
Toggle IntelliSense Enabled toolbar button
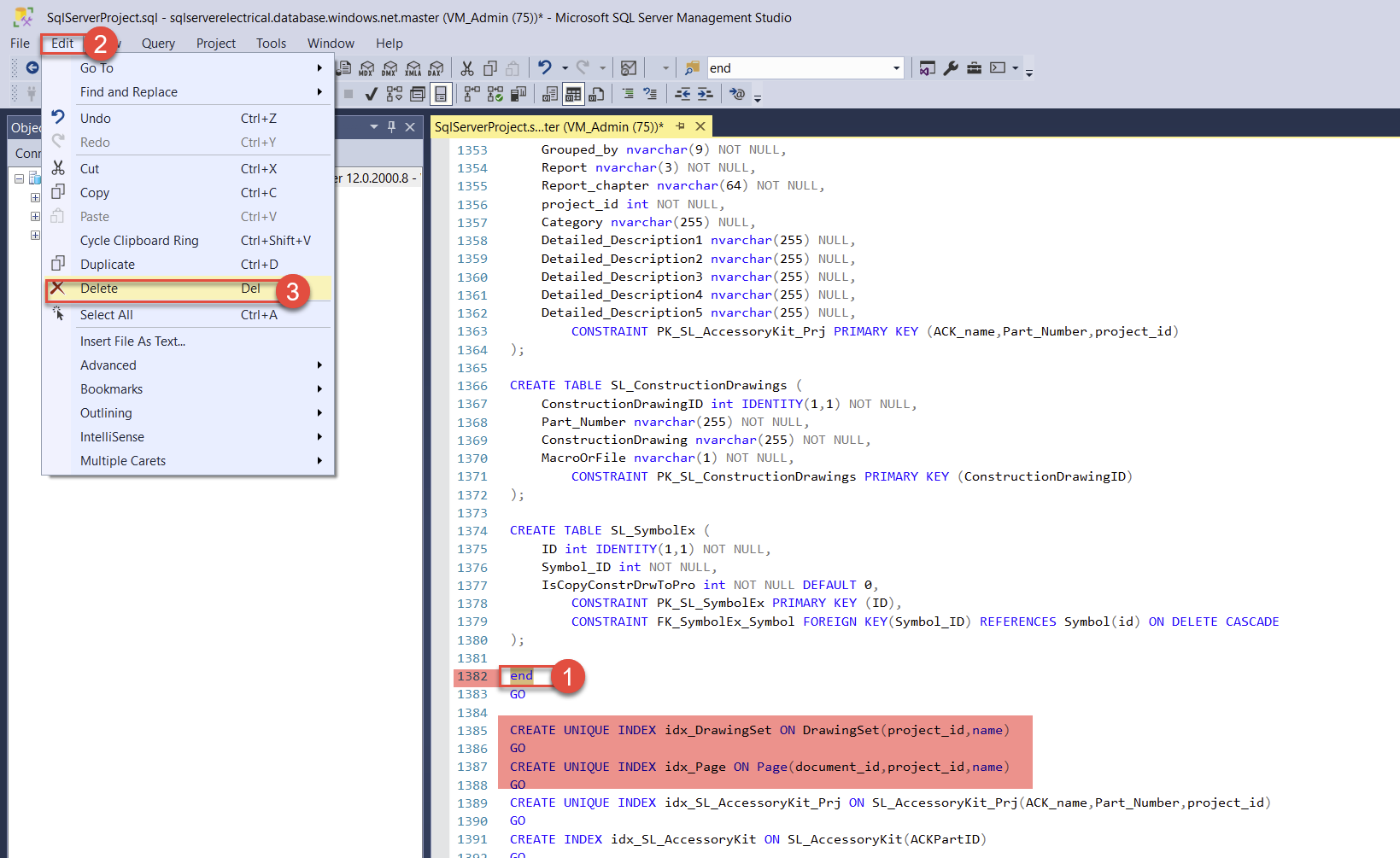pos(441,94)
